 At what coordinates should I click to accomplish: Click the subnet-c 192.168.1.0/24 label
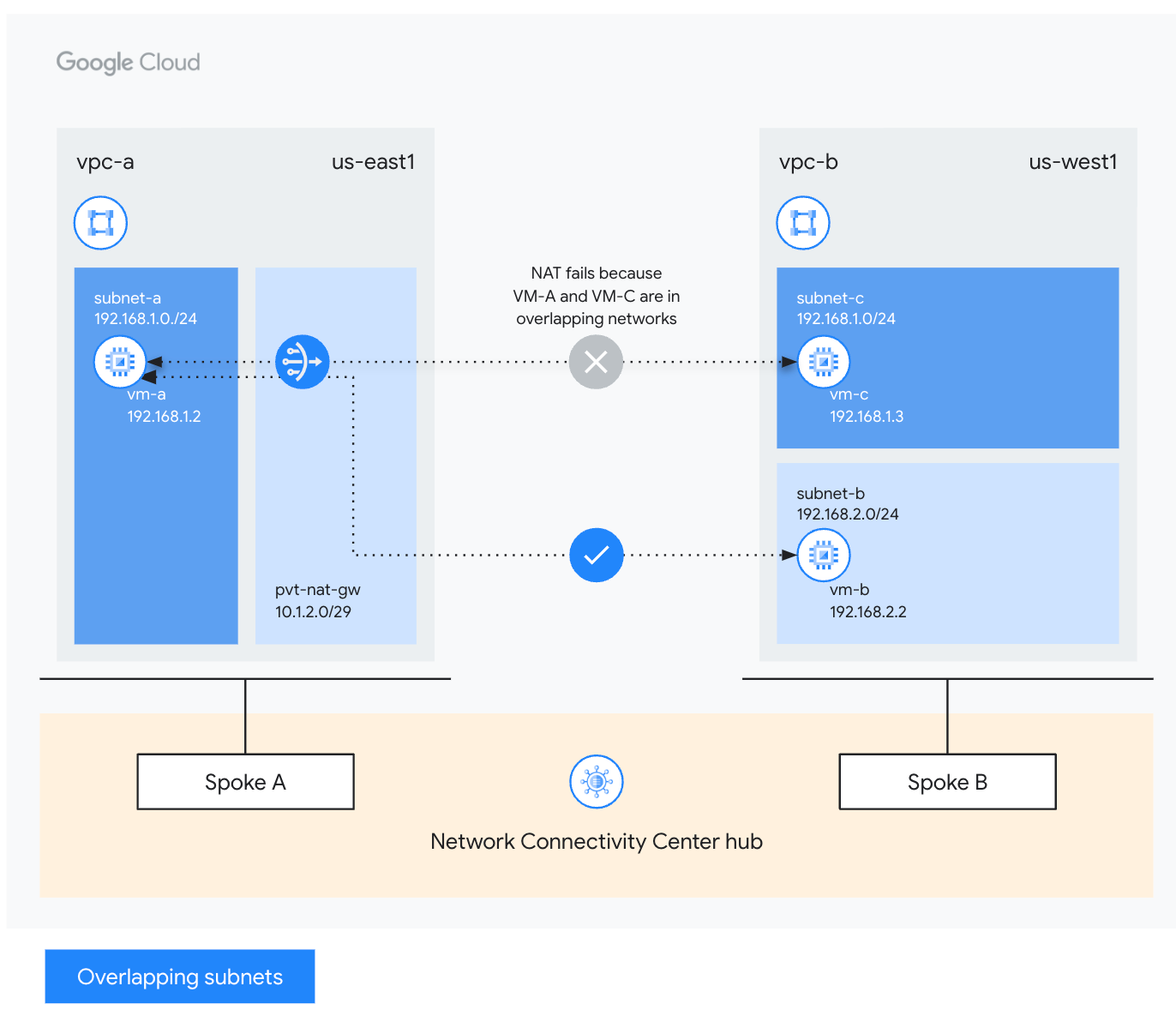click(846, 309)
